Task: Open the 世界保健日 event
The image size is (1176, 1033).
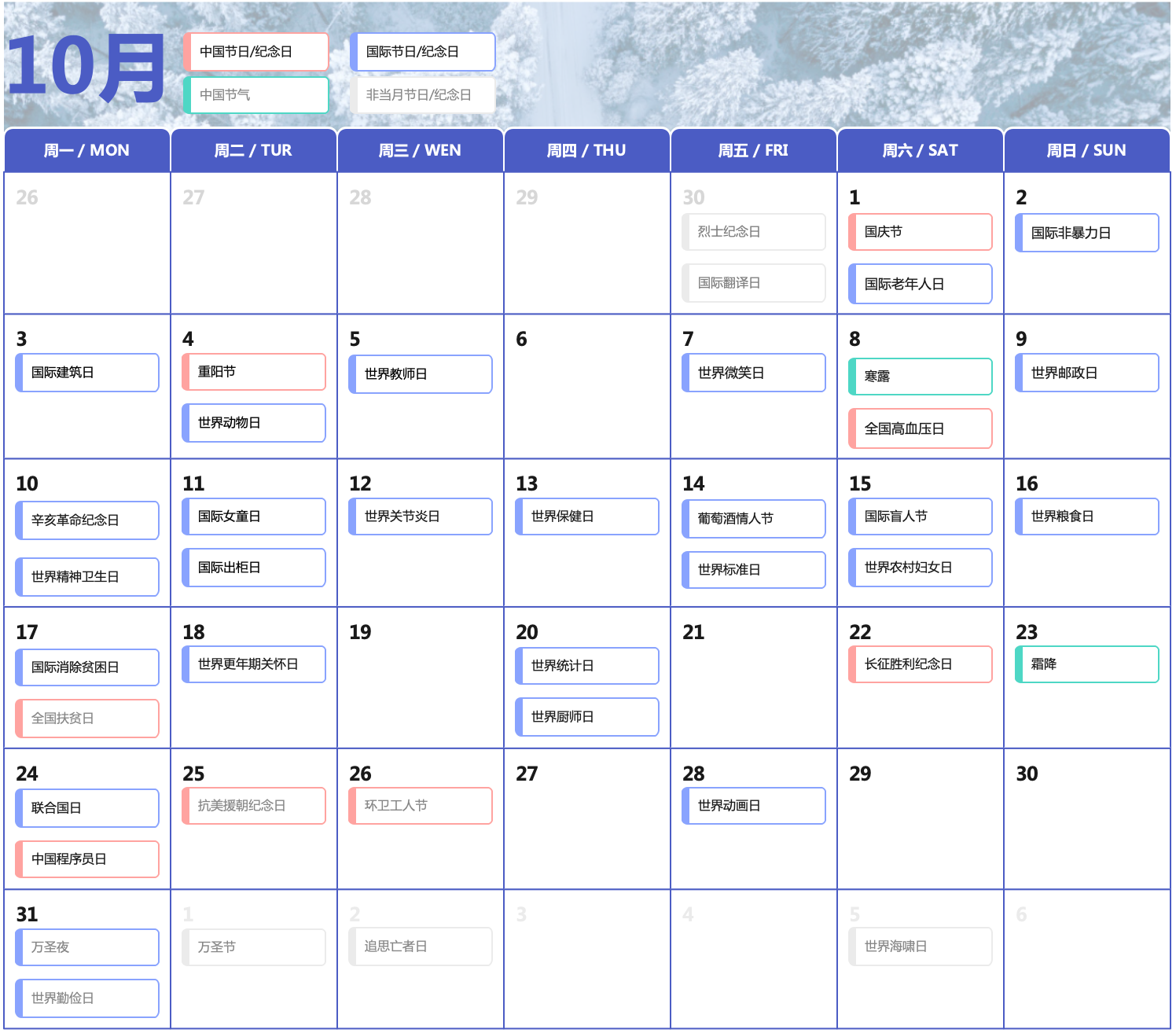Action: 587,516
